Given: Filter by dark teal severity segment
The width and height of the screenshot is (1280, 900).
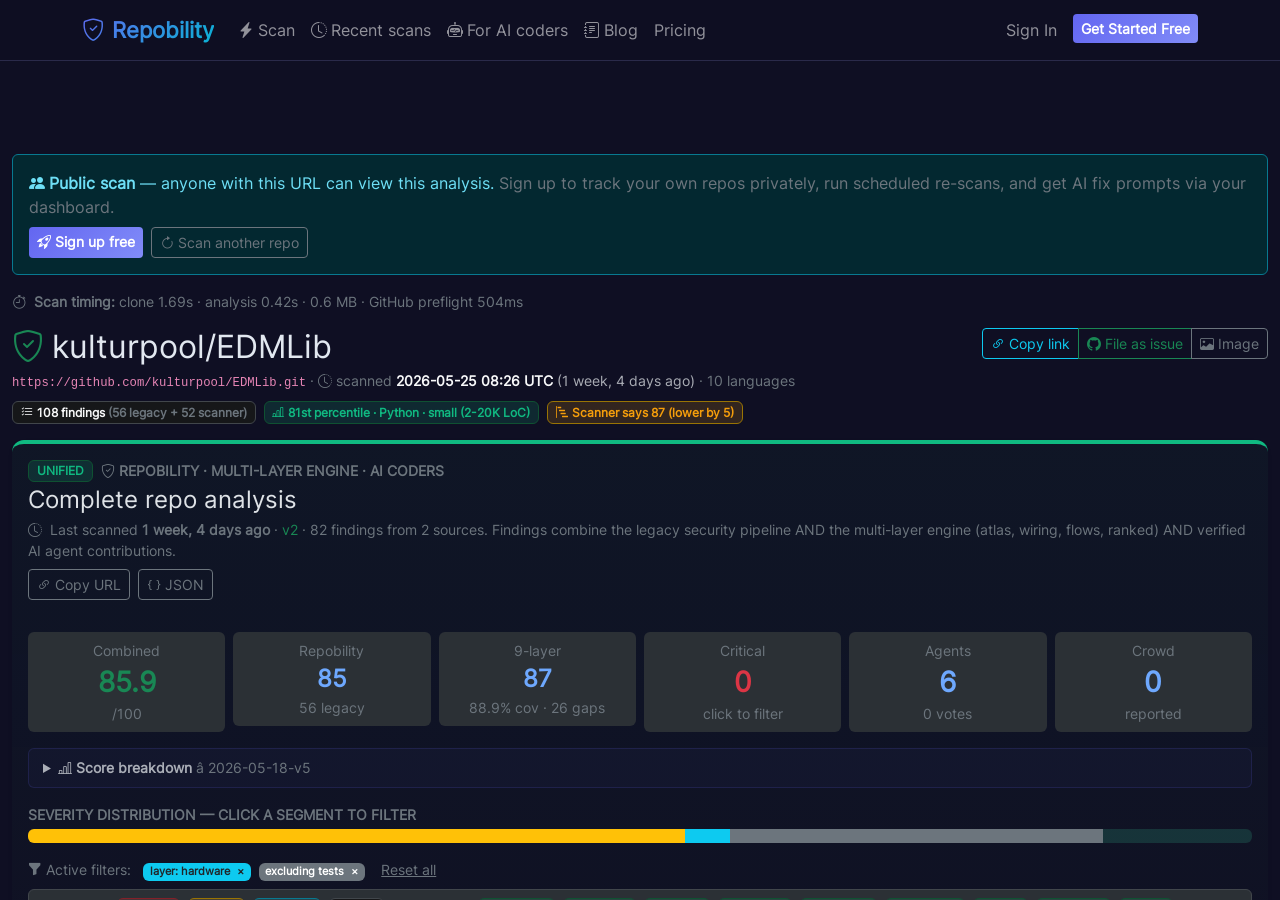Looking at the screenshot, I should tap(1177, 836).
